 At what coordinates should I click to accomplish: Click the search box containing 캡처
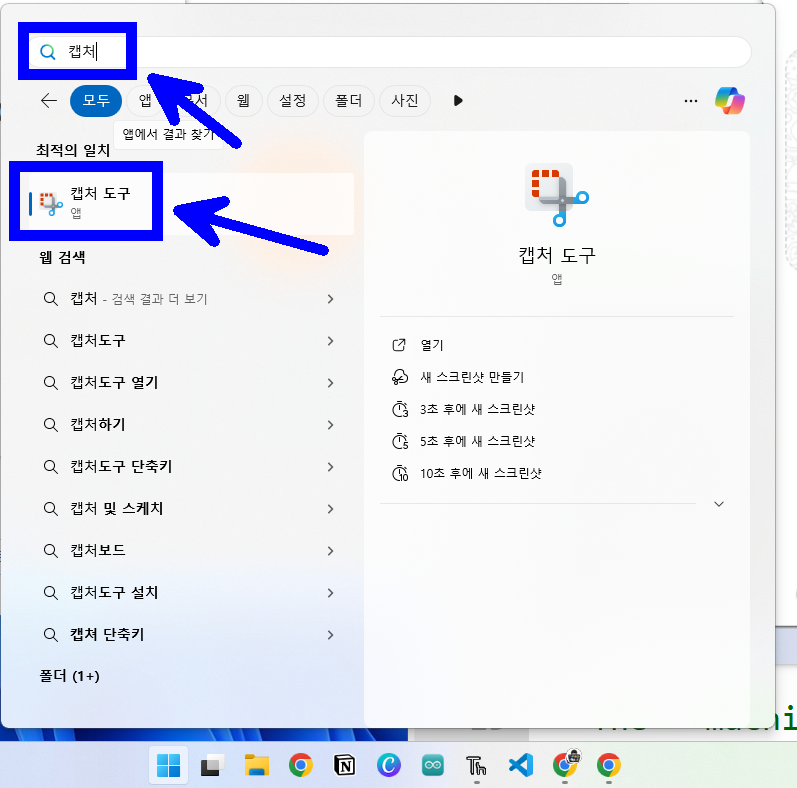click(x=390, y=52)
